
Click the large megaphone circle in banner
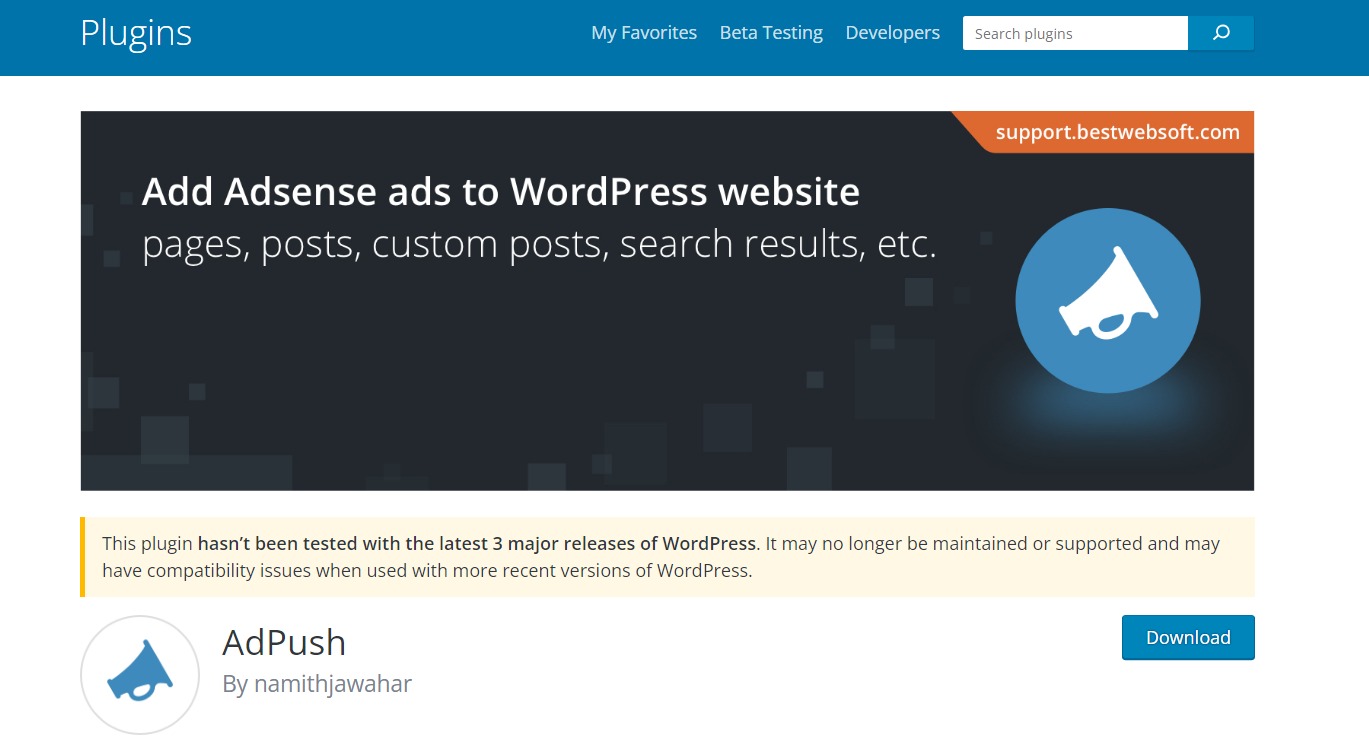(x=1107, y=300)
